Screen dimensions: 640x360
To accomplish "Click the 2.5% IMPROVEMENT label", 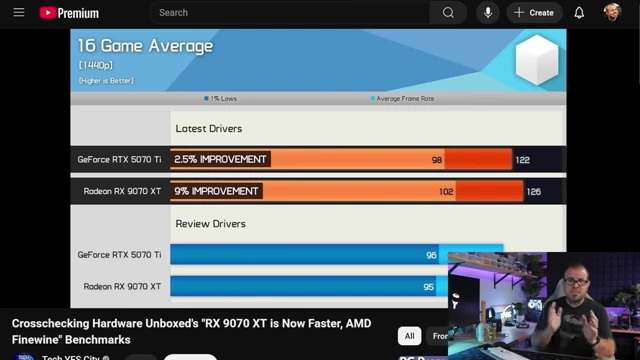I will click(220, 160).
